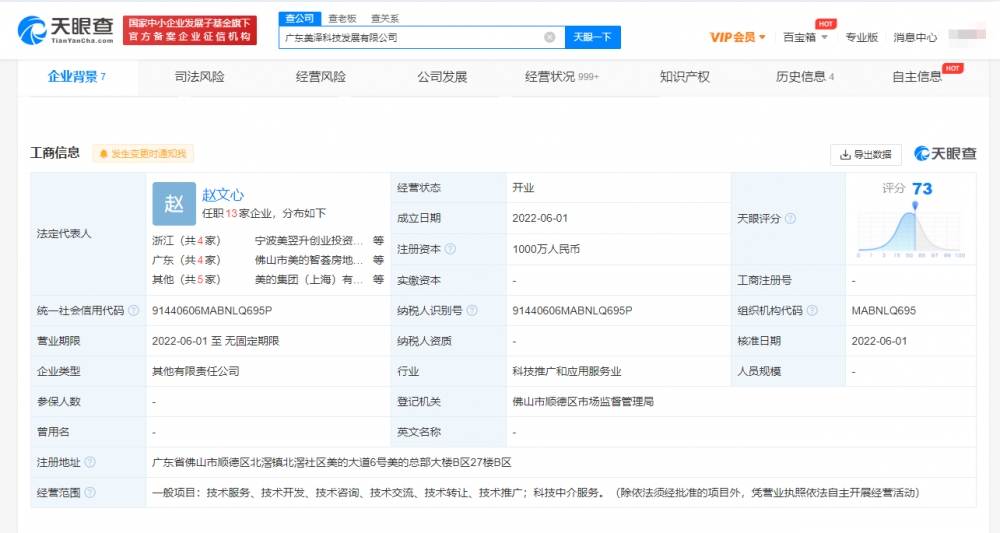
Task: Expand the 百宝箱 dropdown menu
Action: click(x=805, y=38)
